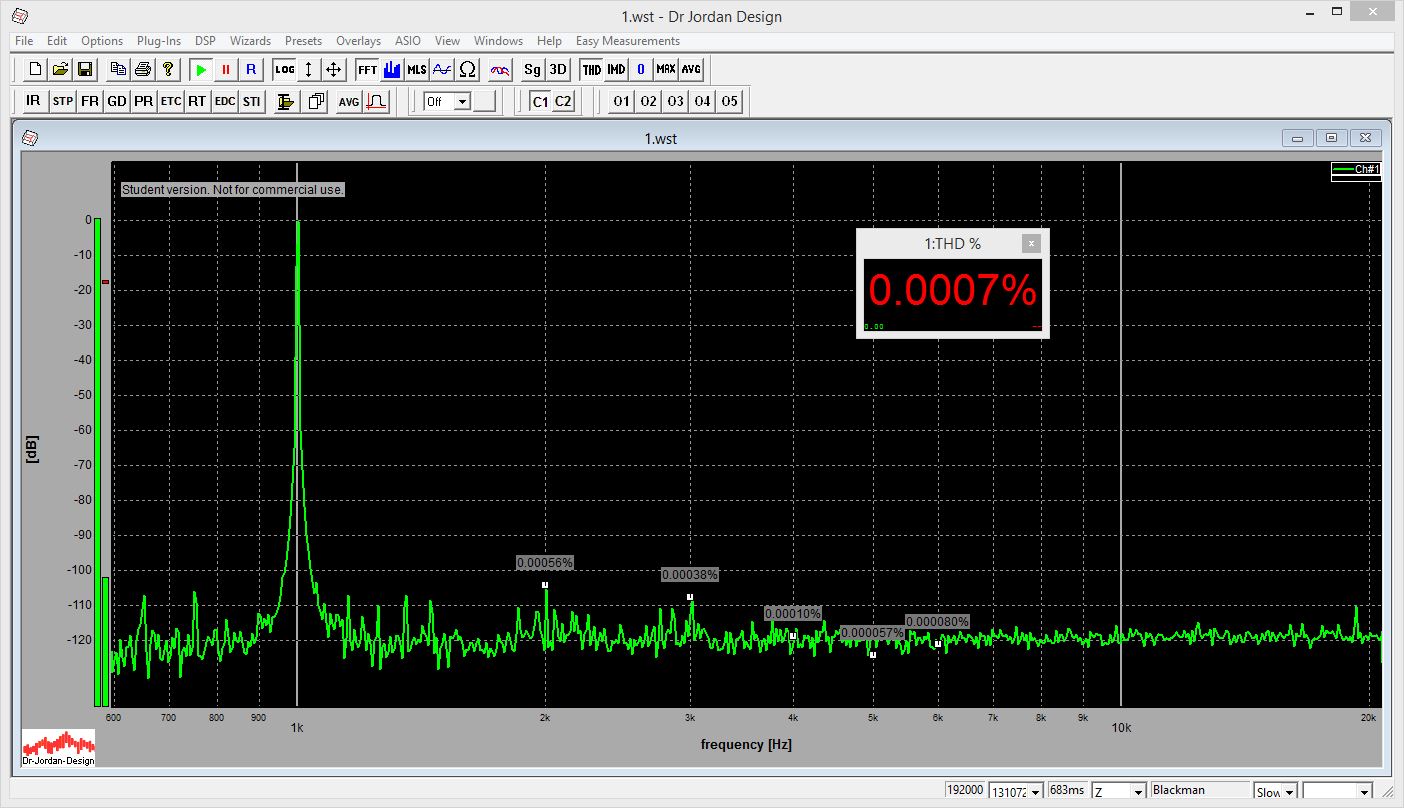1404x808 pixels.
Task: Click the blank button beside Off dropdown
Action: coord(485,101)
